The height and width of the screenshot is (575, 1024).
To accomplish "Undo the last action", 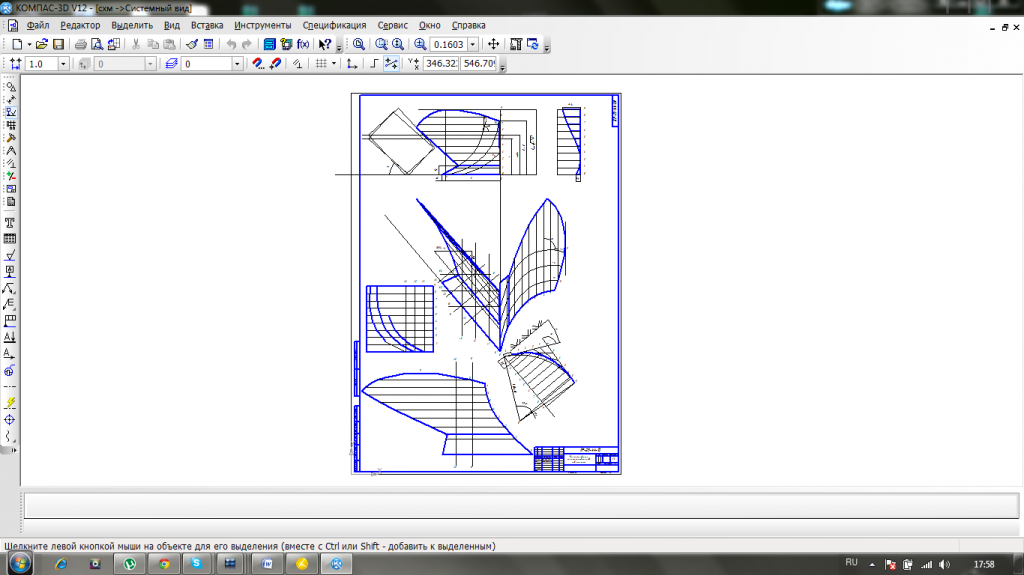I will point(231,44).
